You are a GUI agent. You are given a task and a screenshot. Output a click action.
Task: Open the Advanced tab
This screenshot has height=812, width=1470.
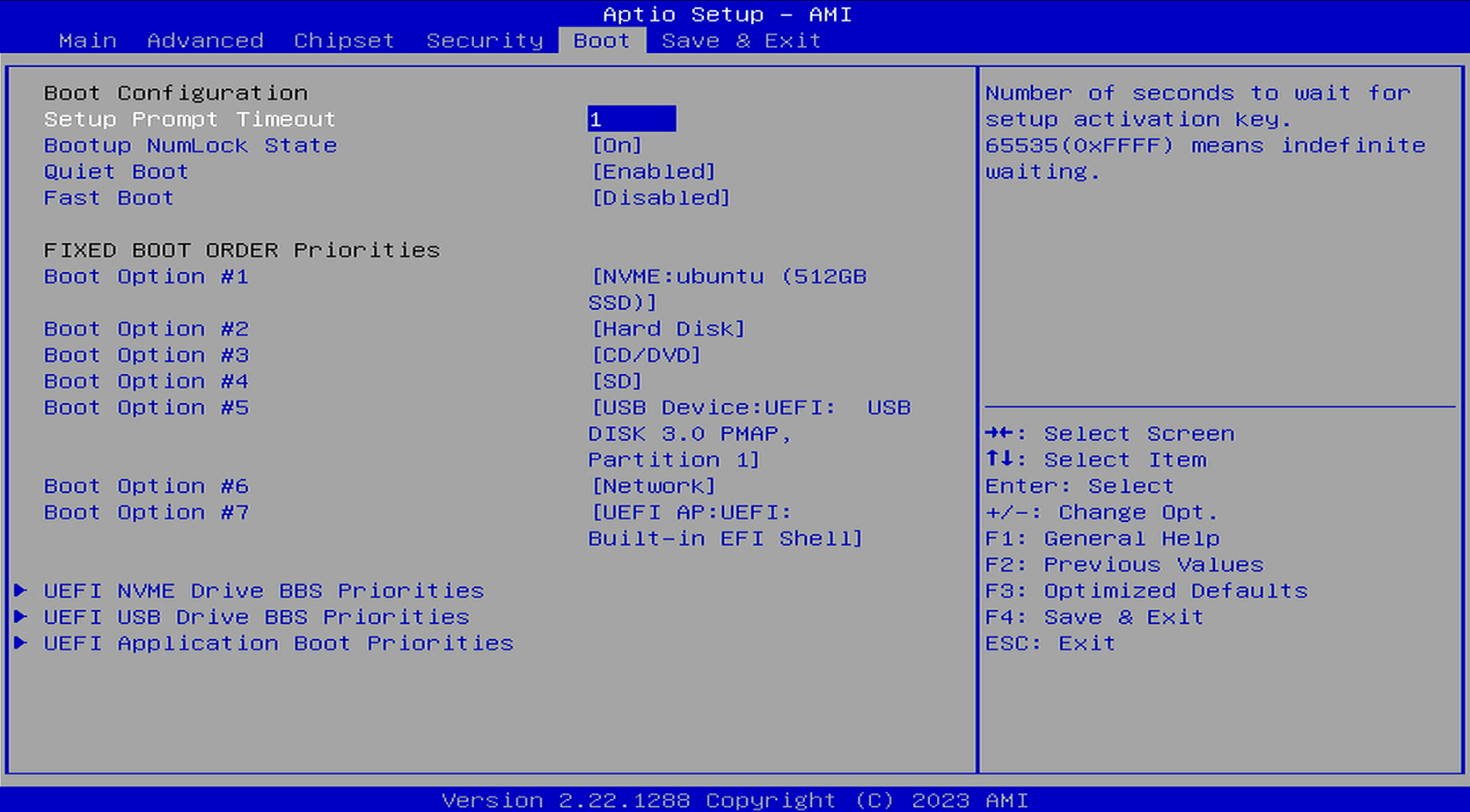point(204,40)
